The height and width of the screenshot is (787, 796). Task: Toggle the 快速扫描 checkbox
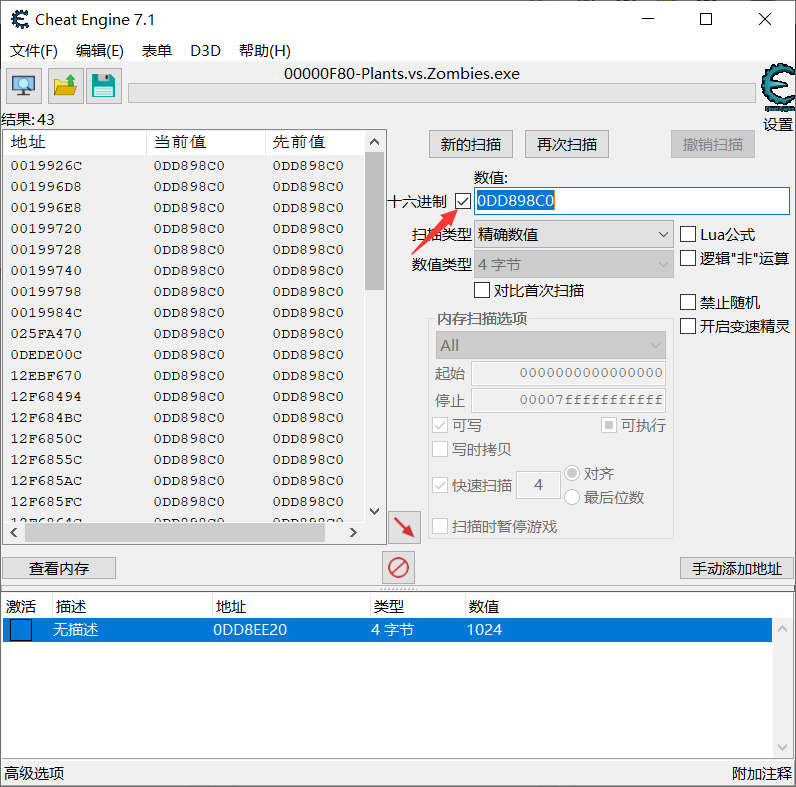[440, 485]
